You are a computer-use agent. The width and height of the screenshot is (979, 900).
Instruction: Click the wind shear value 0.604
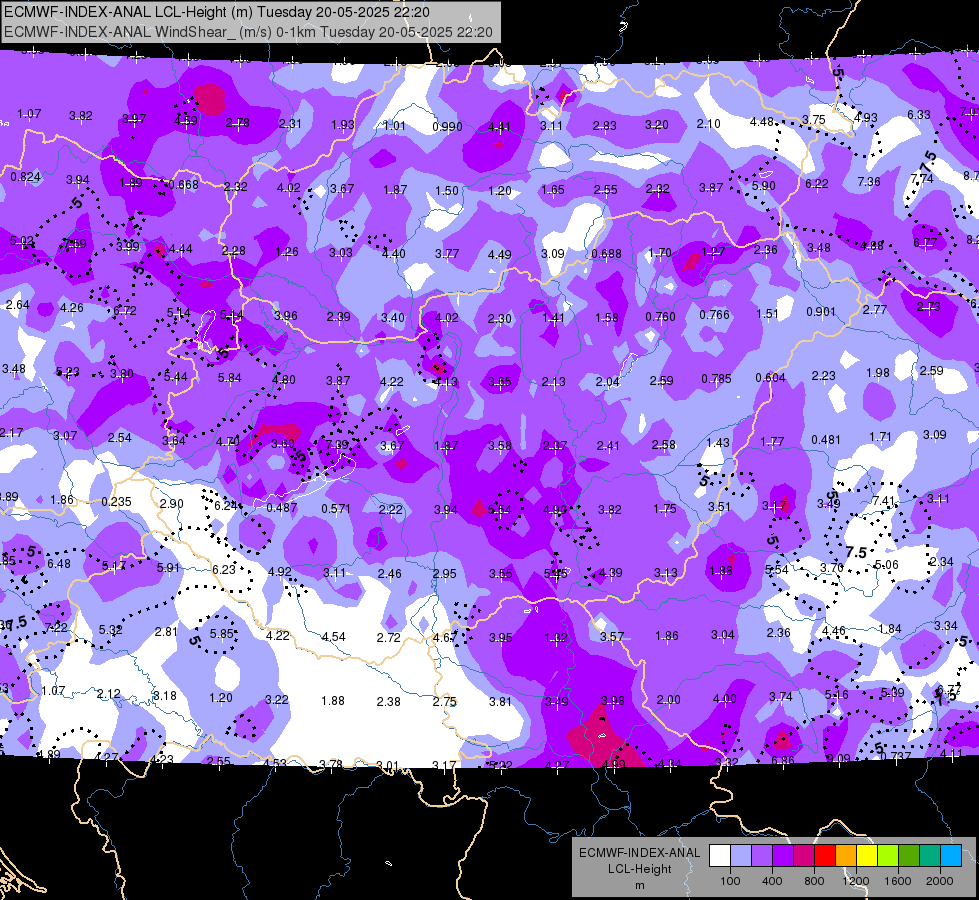(770, 377)
